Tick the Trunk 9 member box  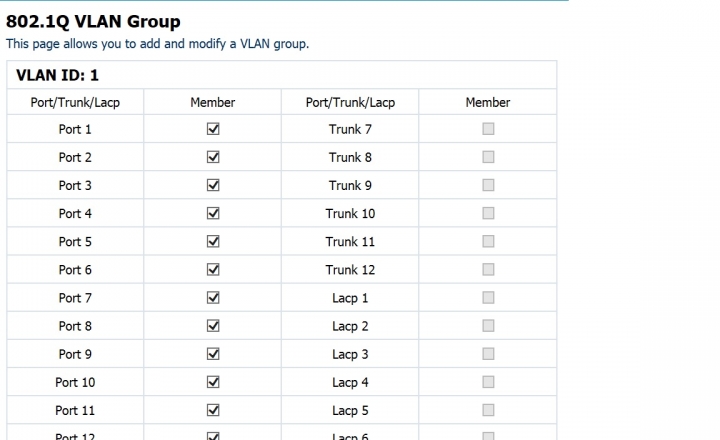[488, 185]
